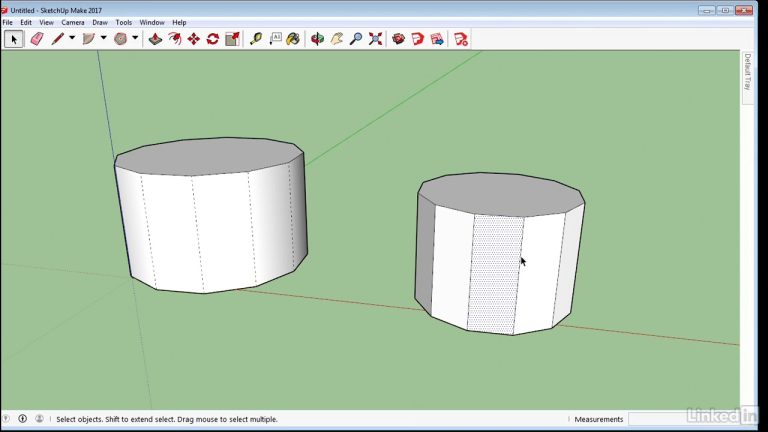Select the Pan hand tool

pyautogui.click(x=337, y=39)
